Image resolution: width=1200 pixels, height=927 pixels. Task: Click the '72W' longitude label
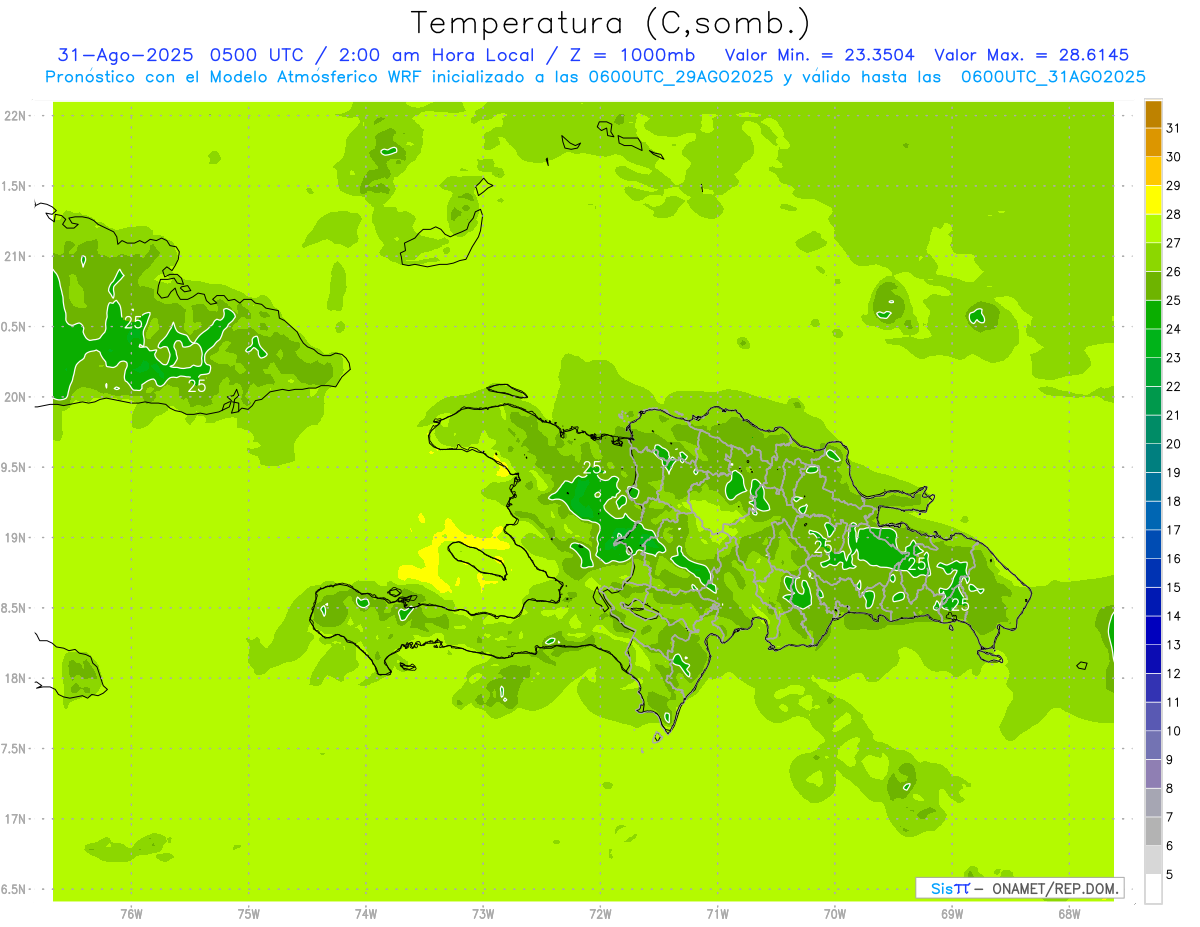[x=601, y=914]
